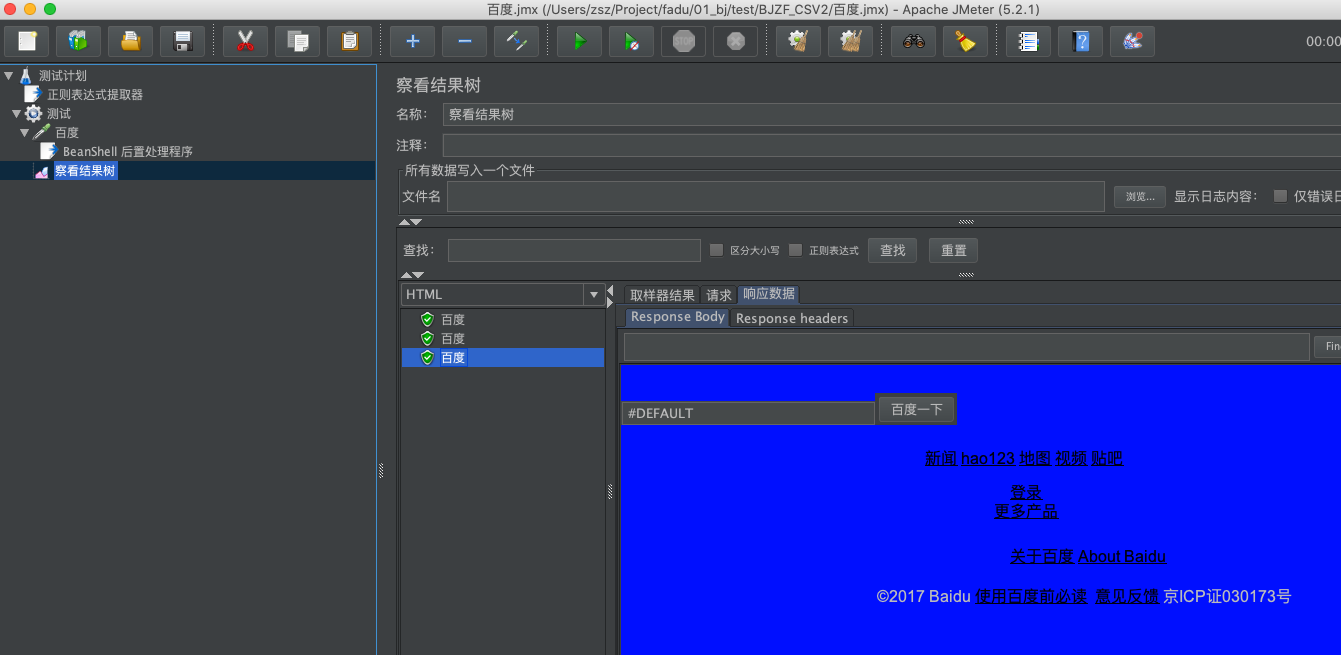Image resolution: width=1341 pixels, height=655 pixels.
Task: Switch to 请求 tab
Action: point(719,295)
